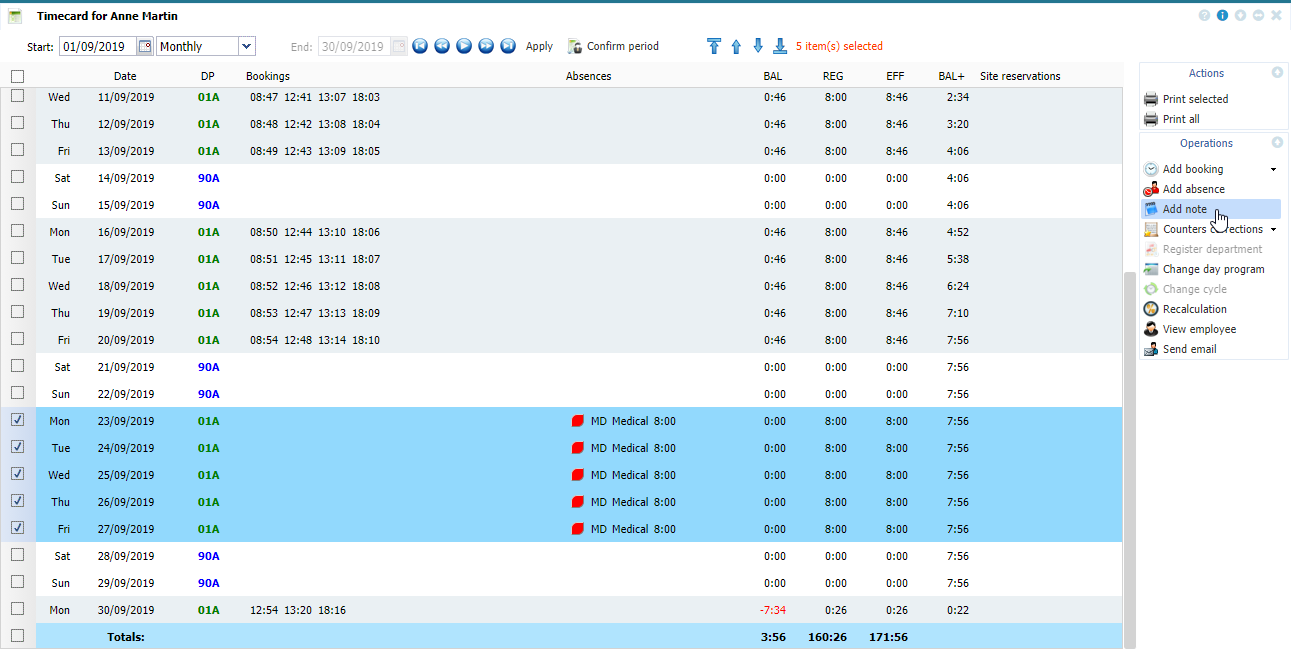1291x649 pixels.
Task: Open the Monthly period dropdown
Action: (246, 46)
